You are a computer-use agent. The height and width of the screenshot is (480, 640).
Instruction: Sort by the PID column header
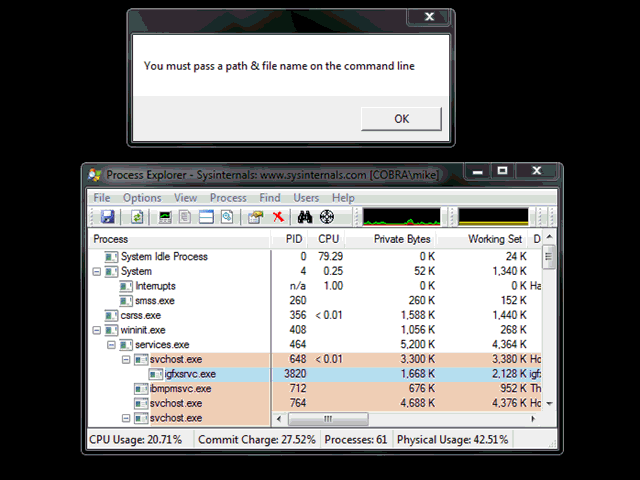289,239
